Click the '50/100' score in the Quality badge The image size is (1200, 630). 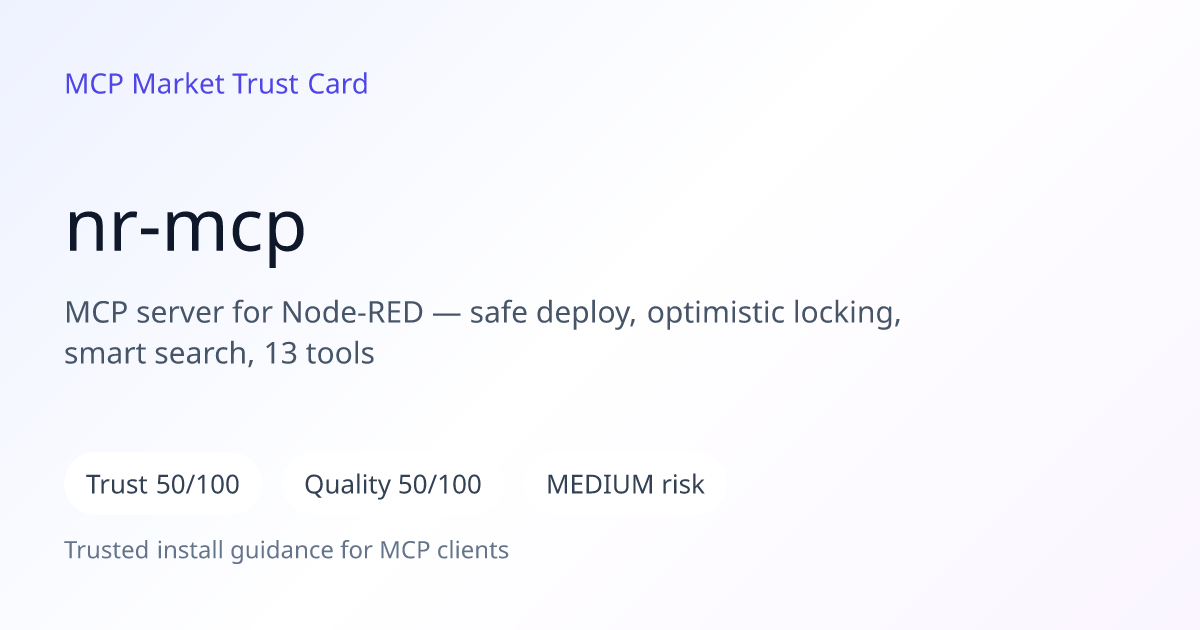[440, 485]
